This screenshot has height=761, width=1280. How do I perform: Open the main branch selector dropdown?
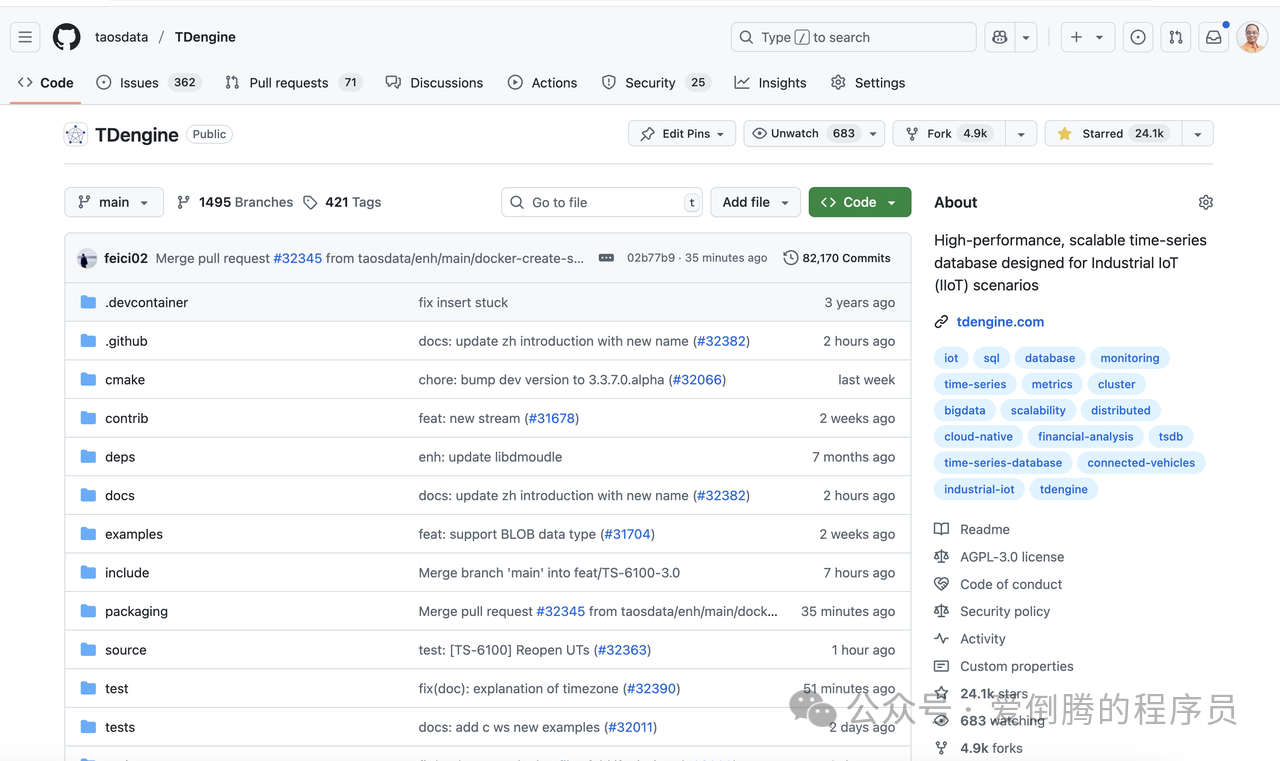(113, 202)
